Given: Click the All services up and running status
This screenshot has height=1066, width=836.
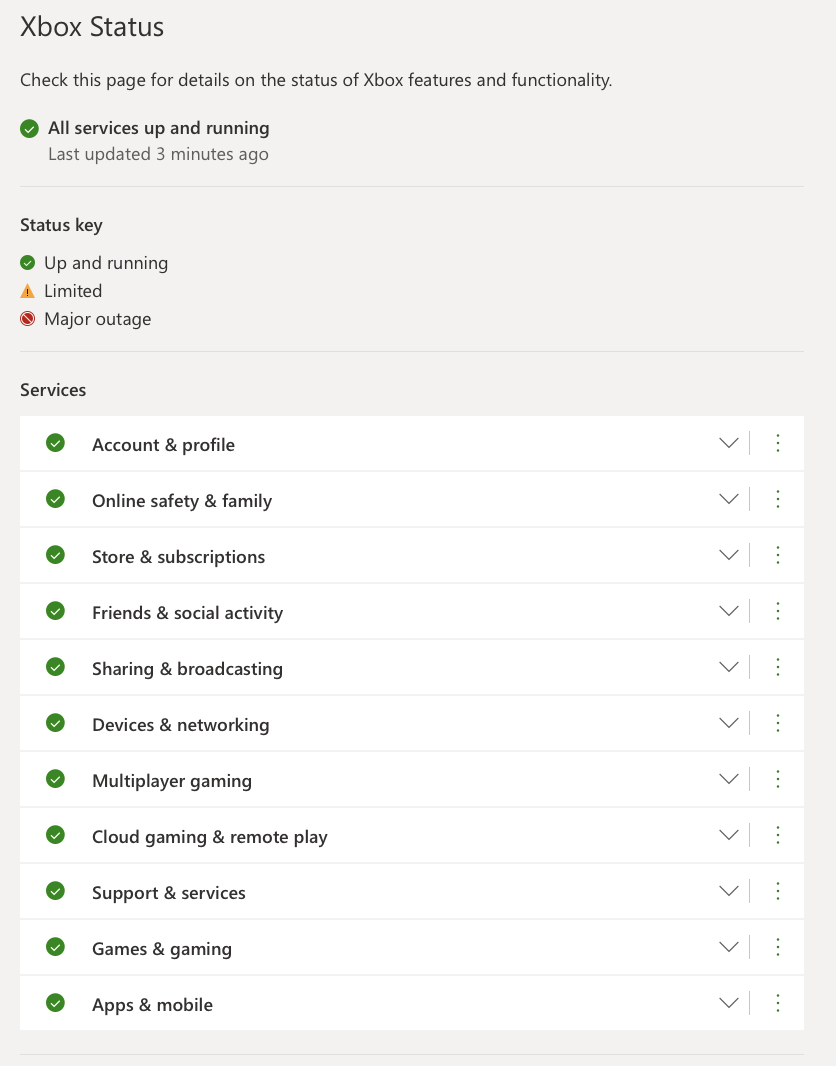Looking at the screenshot, I should [158, 128].
